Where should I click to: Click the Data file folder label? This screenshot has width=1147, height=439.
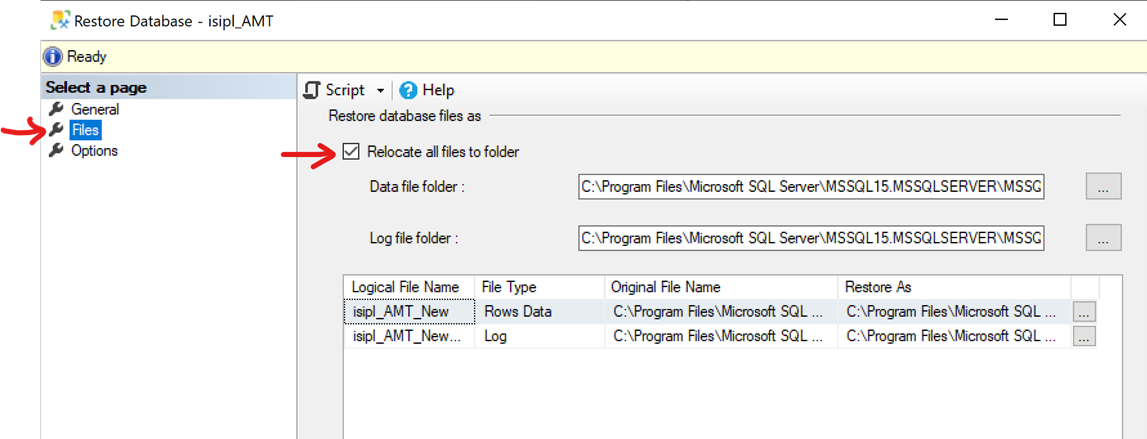click(418, 187)
